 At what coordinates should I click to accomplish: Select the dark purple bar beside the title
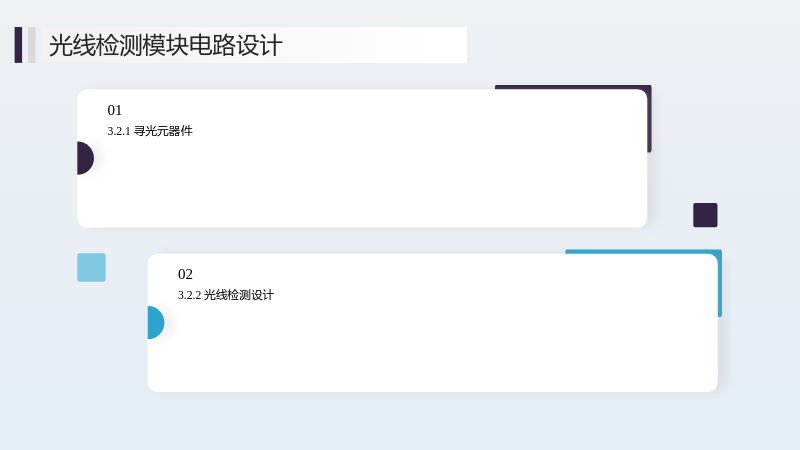tap(18, 45)
